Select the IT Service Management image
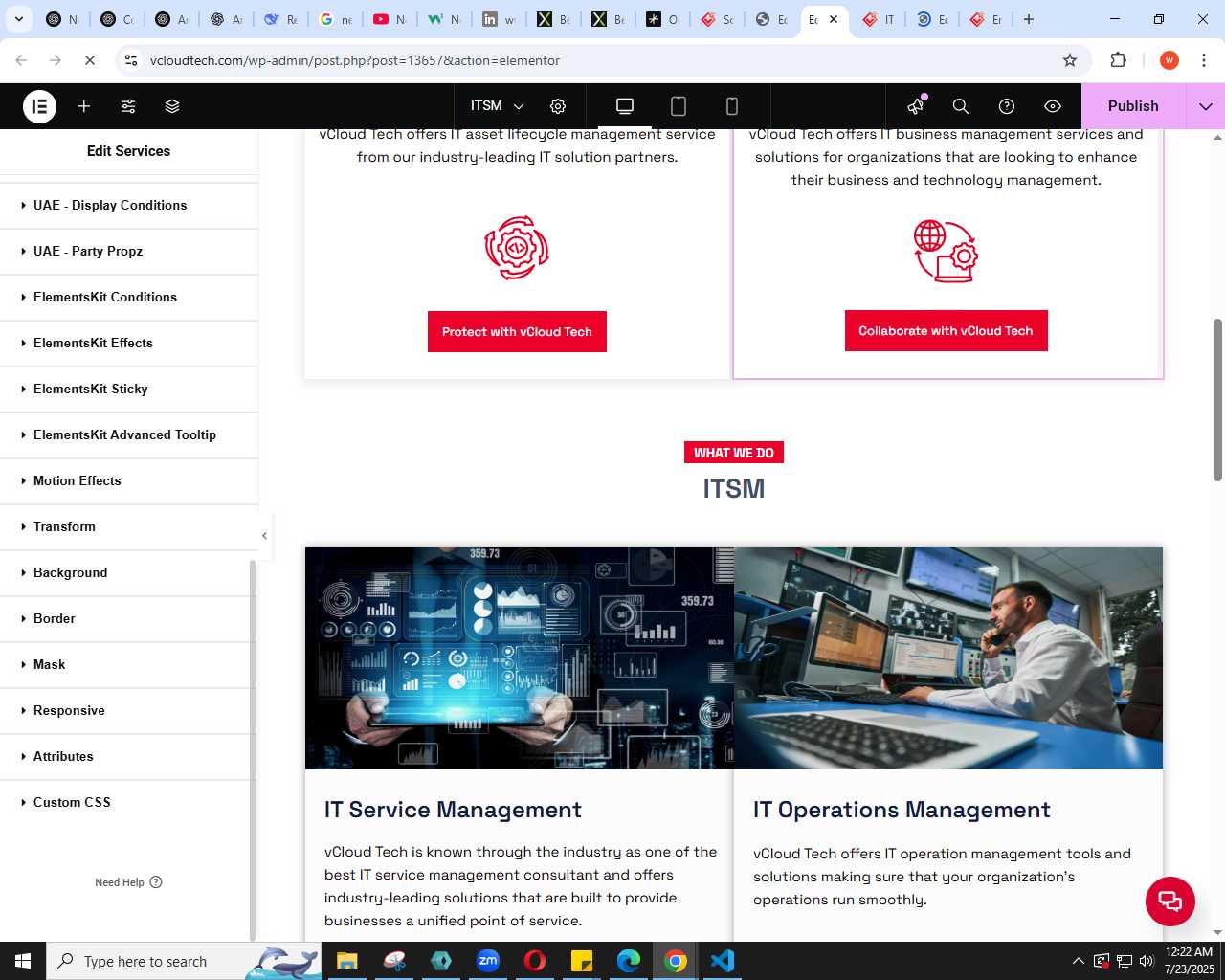The height and width of the screenshot is (980, 1225). click(x=520, y=658)
